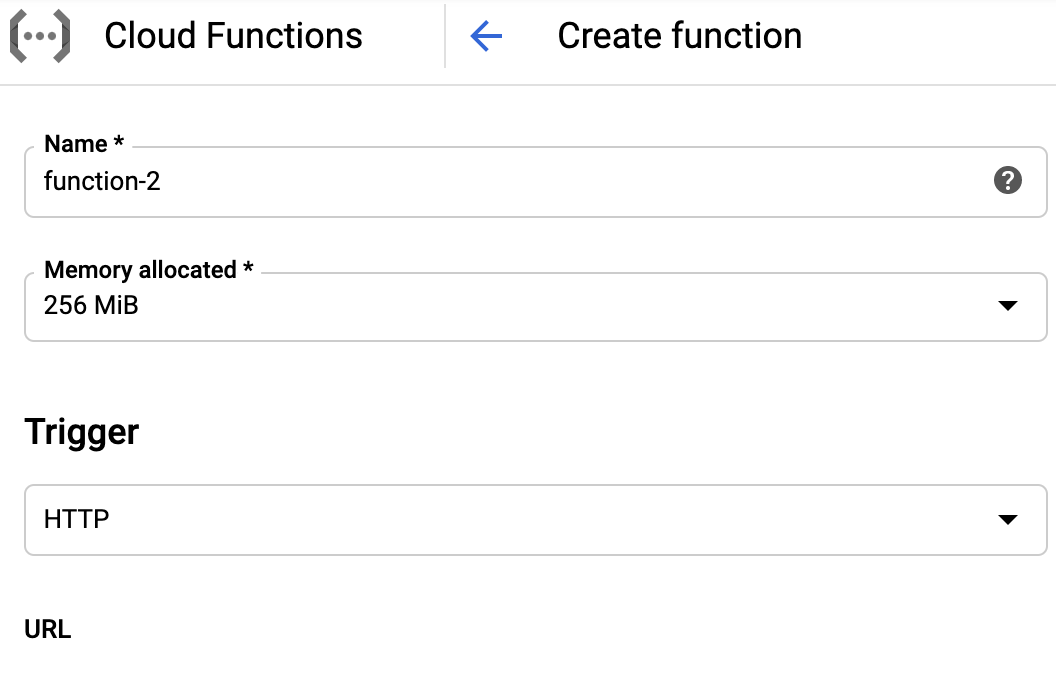Viewport: 1056px width, 674px height.
Task: Open help tooltip in Name field
Action: coord(1008,180)
